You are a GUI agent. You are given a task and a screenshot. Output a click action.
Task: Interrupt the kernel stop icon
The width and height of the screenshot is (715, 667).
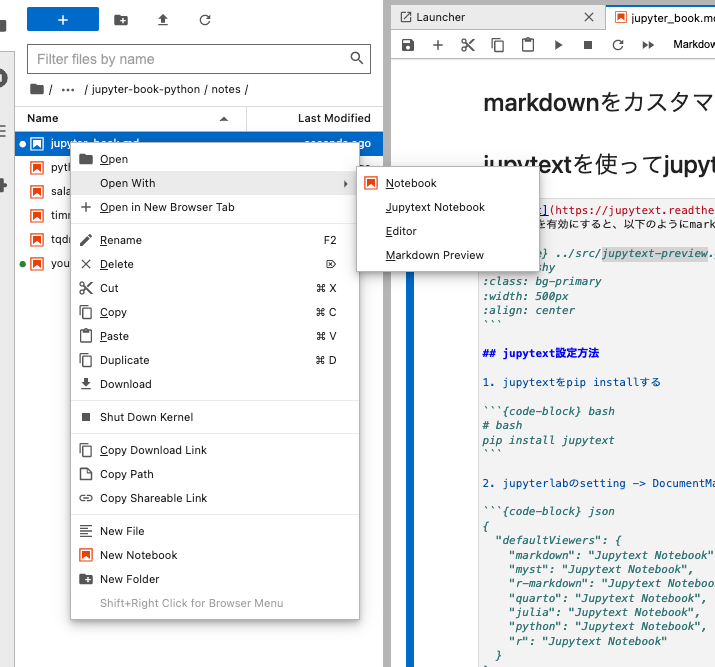coord(588,45)
